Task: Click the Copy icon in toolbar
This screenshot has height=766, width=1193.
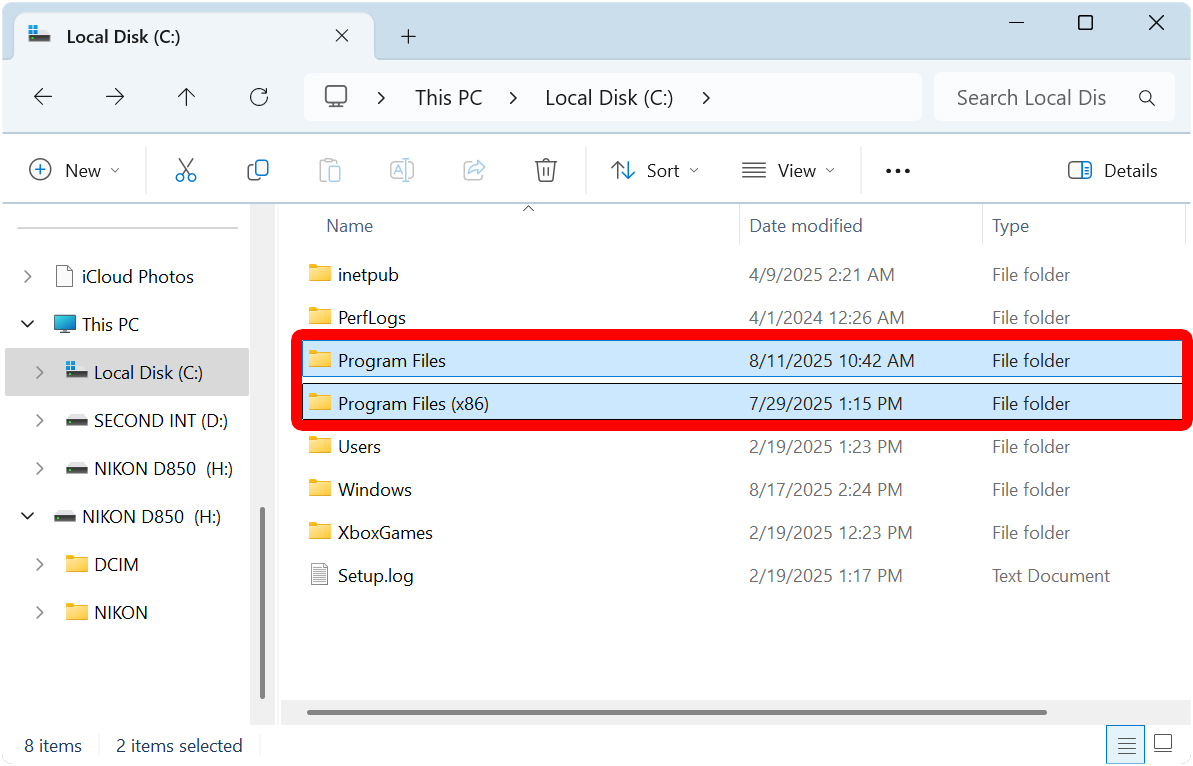Action: [258, 171]
